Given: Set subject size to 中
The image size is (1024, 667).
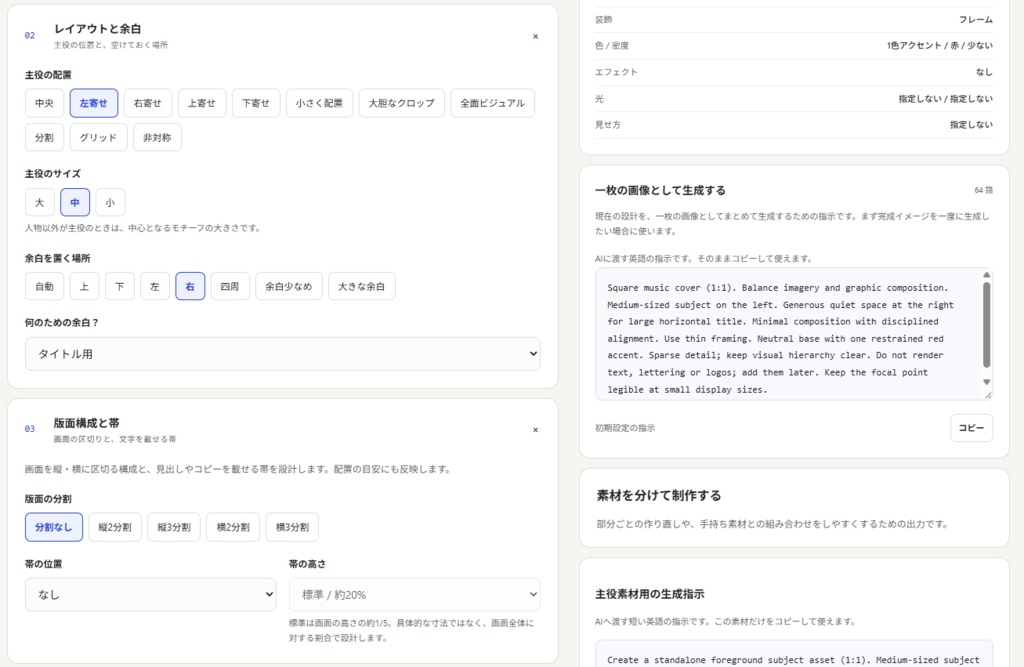Looking at the screenshot, I should [x=75, y=203].
